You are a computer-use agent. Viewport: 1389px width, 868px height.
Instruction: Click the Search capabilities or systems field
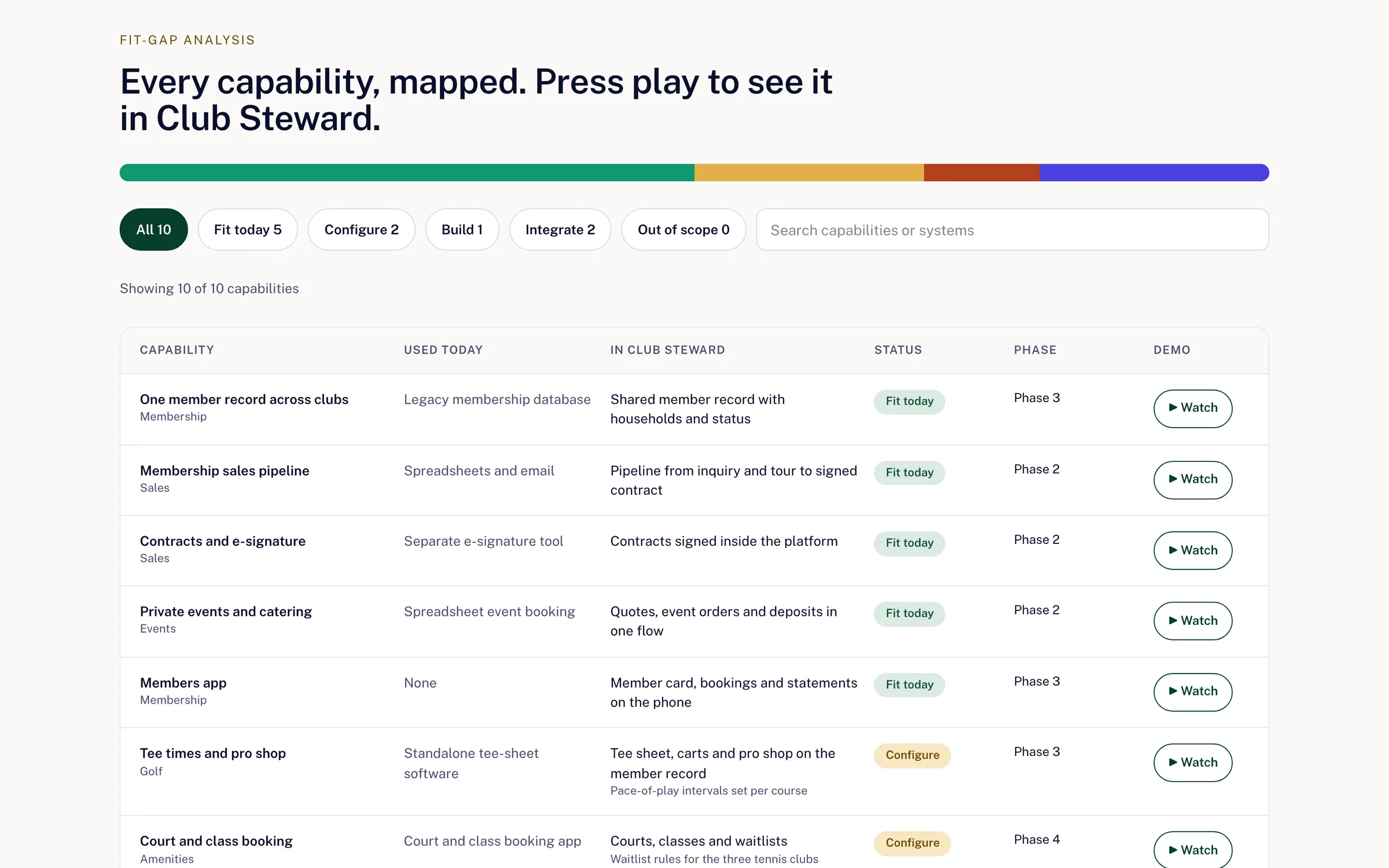pyautogui.click(x=1012, y=230)
